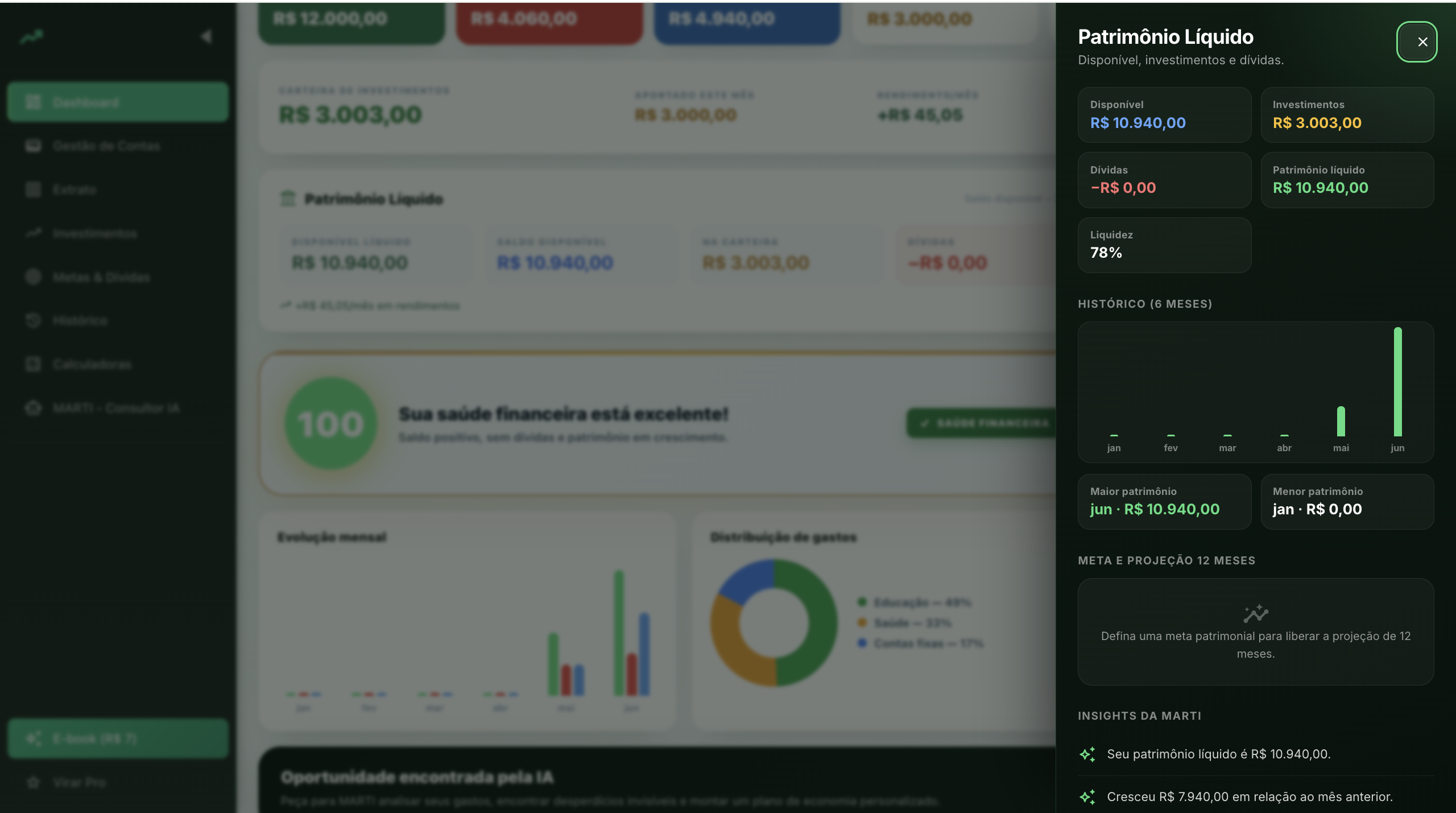Click the Contas fixas legend entry
1456x813 pixels.
(920, 643)
